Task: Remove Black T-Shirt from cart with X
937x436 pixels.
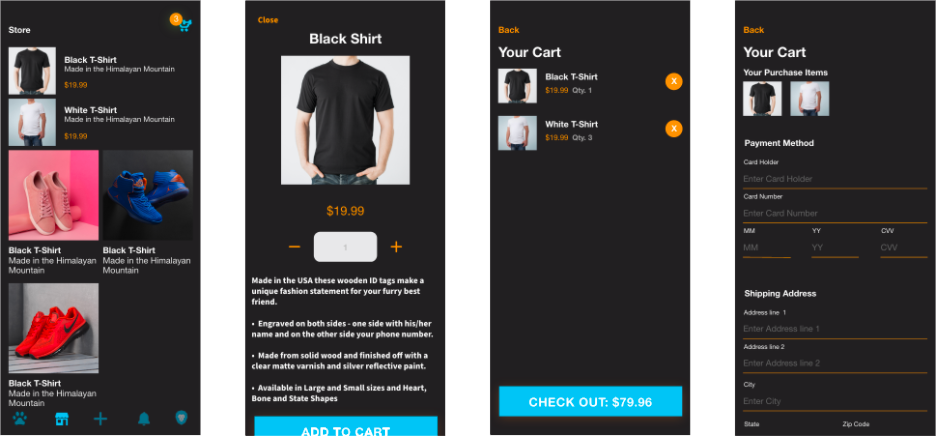Action: (x=673, y=81)
